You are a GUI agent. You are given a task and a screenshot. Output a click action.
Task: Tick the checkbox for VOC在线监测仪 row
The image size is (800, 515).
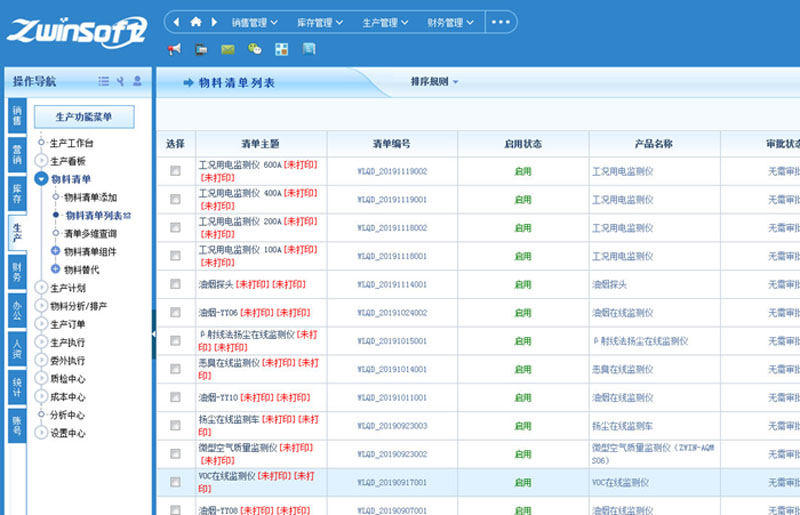tap(175, 482)
